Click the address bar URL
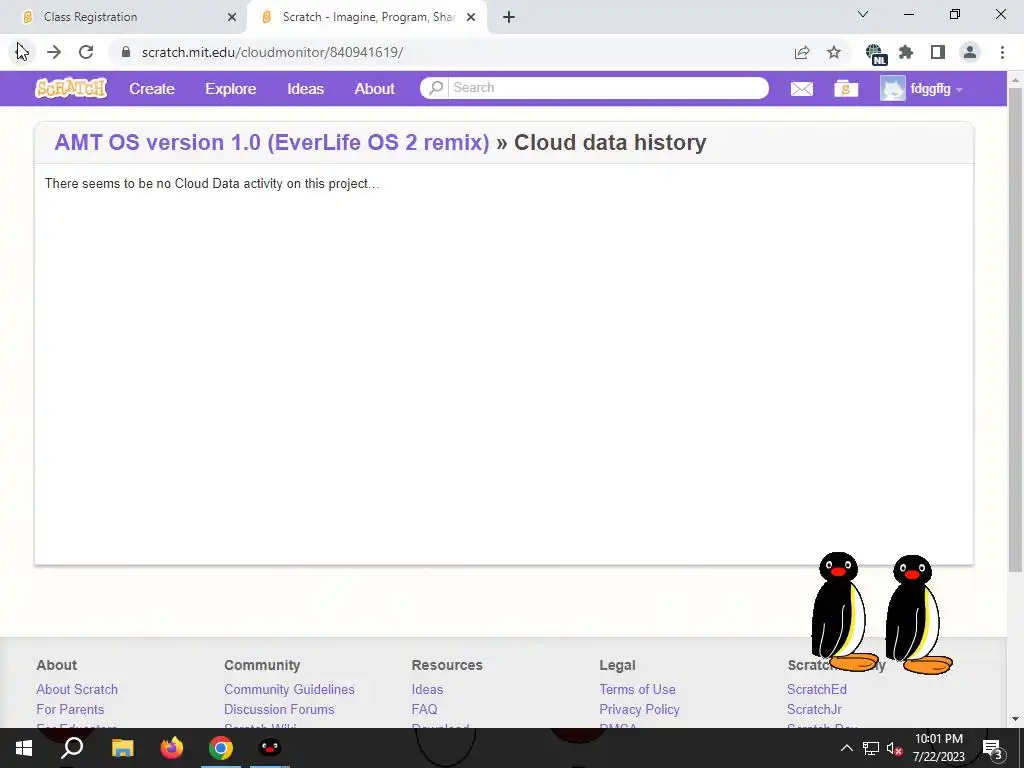Viewport: 1024px width, 768px height. tap(272, 52)
